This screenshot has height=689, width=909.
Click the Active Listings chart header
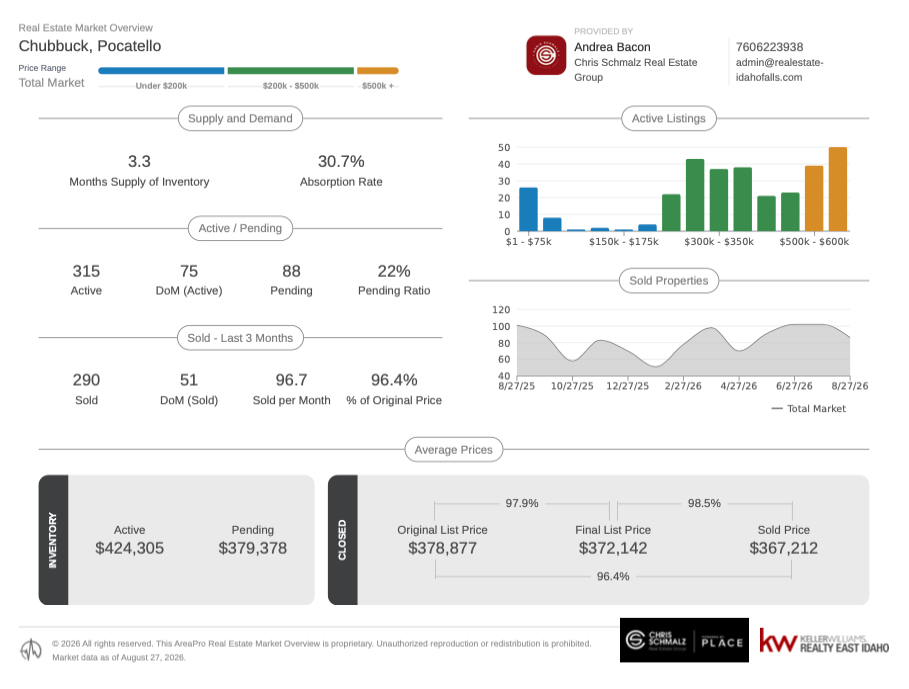point(668,118)
